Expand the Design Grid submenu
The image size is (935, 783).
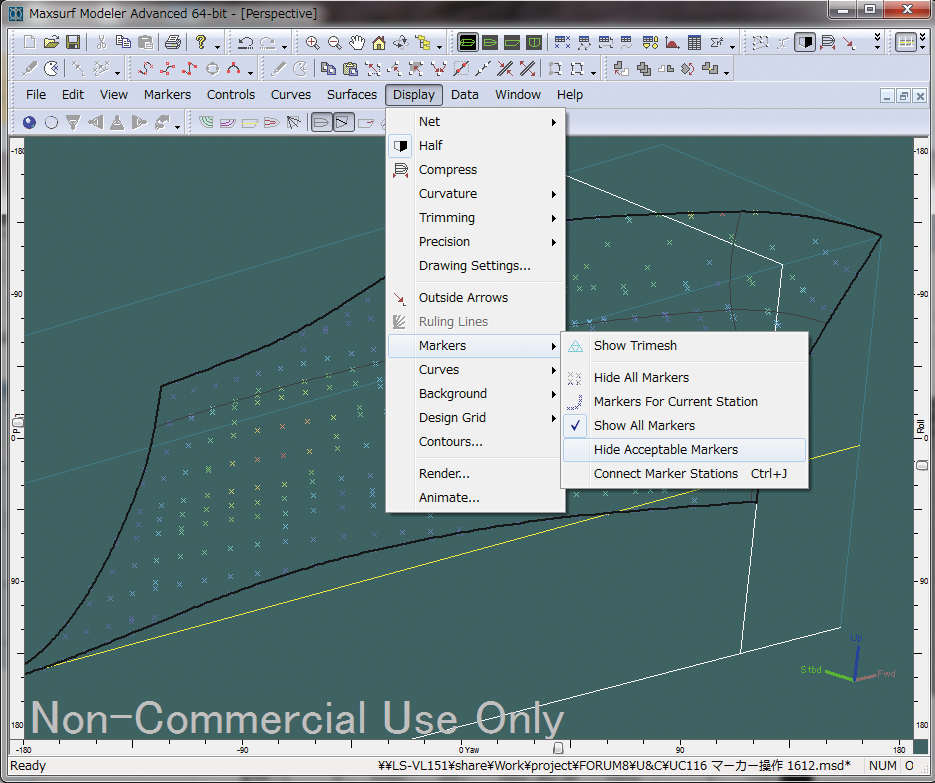pos(476,417)
